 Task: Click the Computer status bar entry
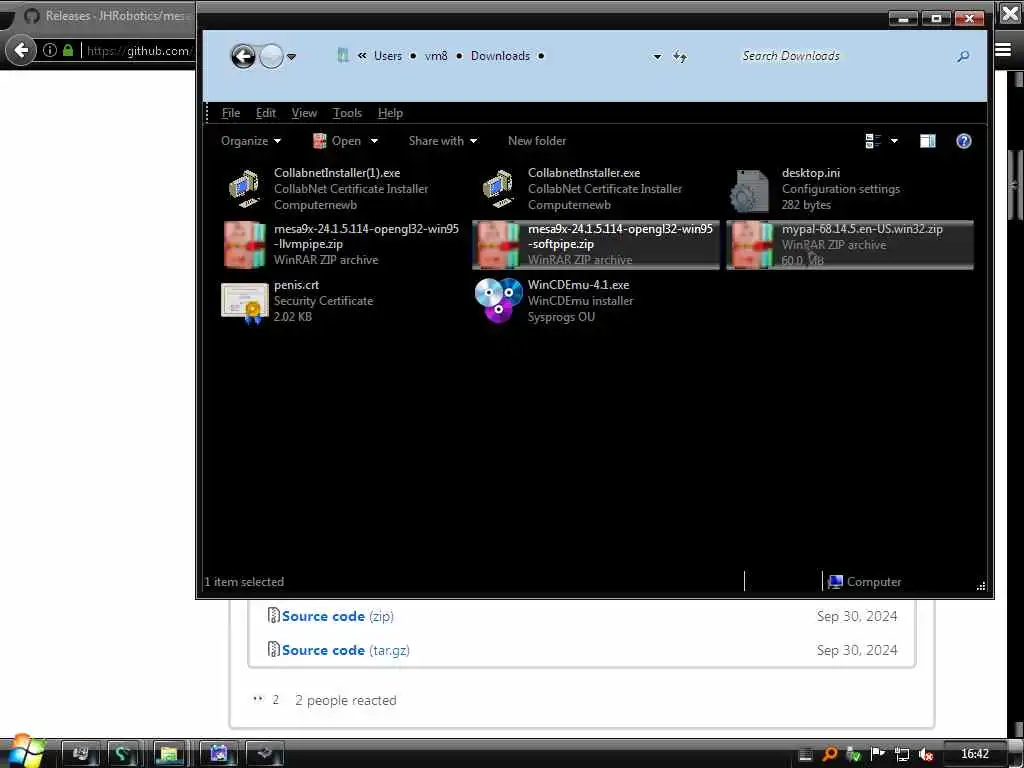tap(865, 582)
